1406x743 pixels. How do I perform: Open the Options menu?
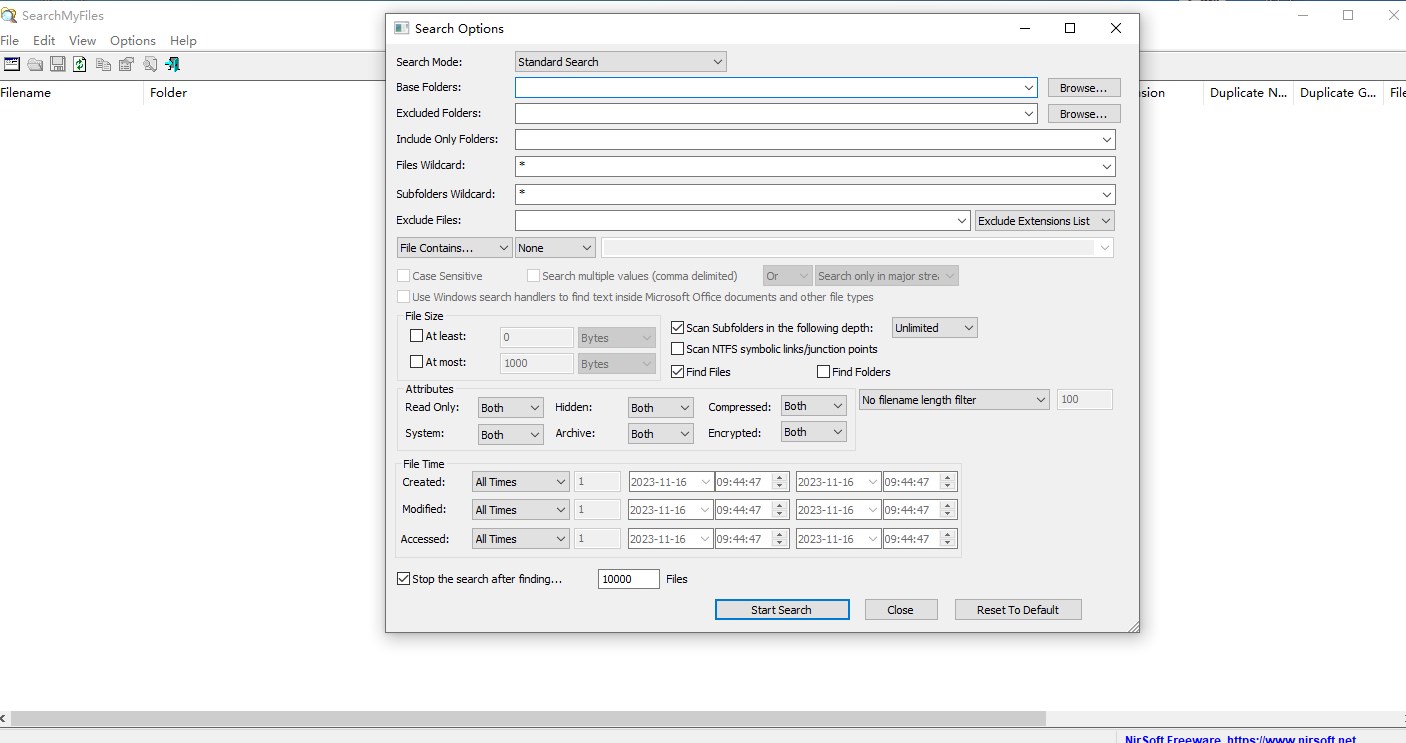[132, 41]
